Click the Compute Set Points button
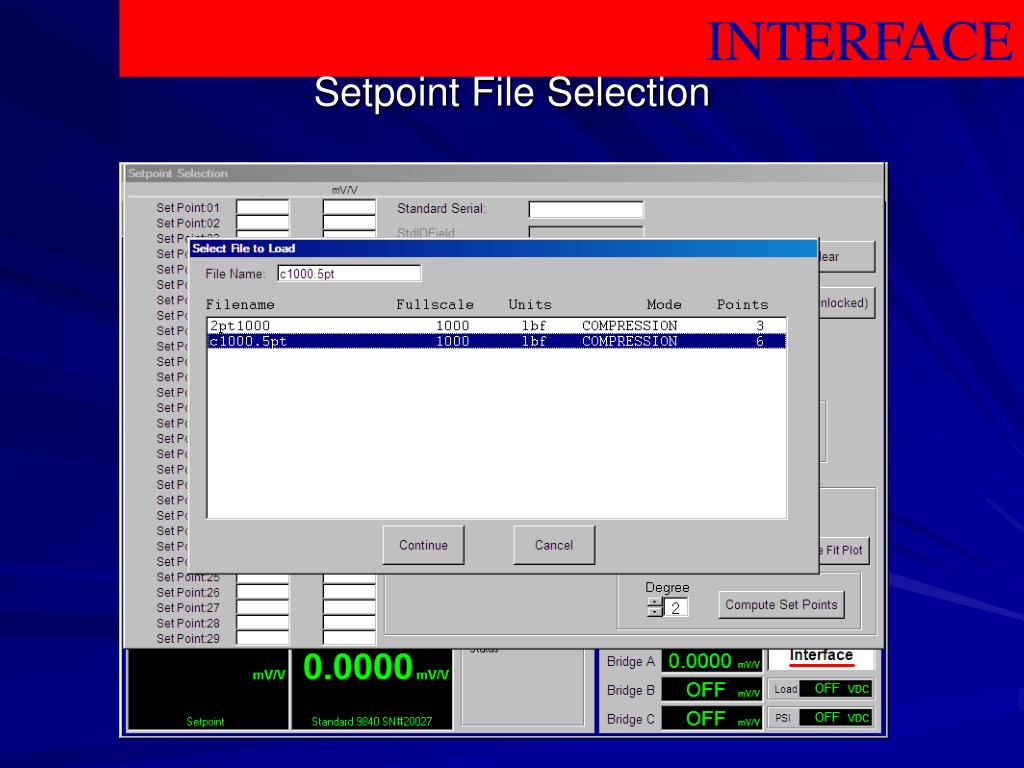 tap(781, 605)
